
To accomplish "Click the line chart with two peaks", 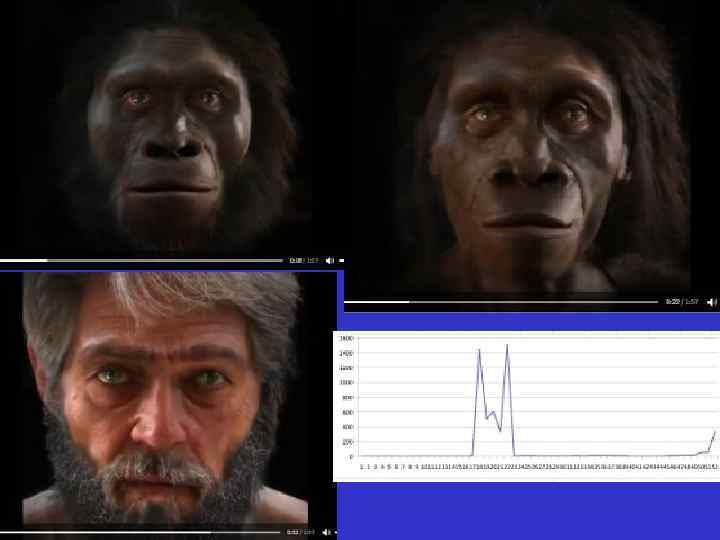I will [527, 406].
